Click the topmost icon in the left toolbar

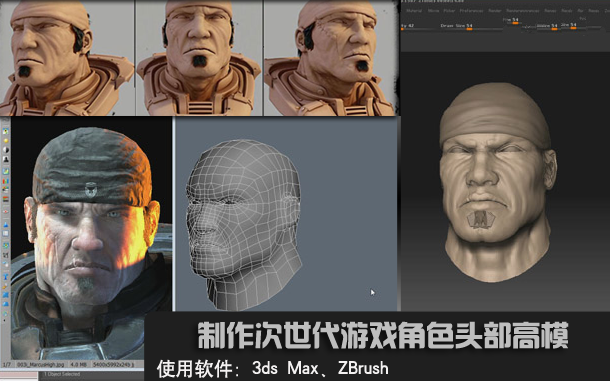pos(6,131)
